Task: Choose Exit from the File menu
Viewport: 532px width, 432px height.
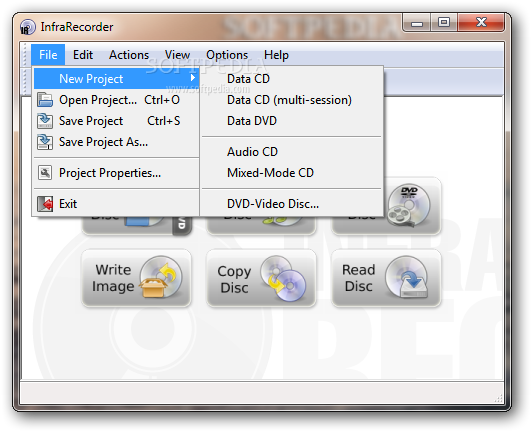Action: pyautogui.click(x=116, y=204)
